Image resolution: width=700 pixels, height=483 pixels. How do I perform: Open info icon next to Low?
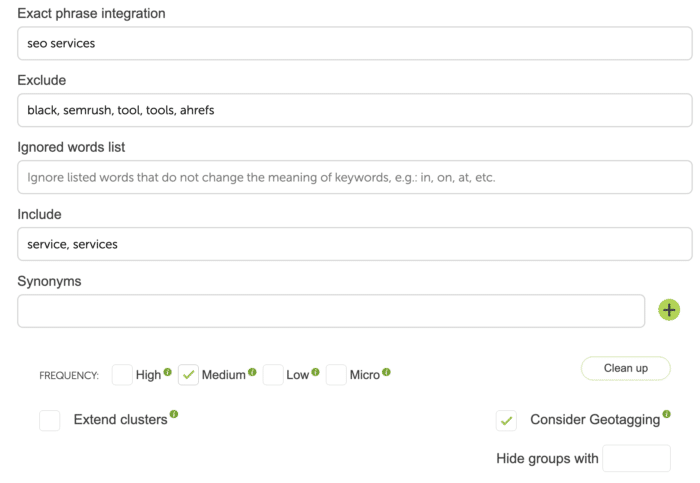(316, 372)
